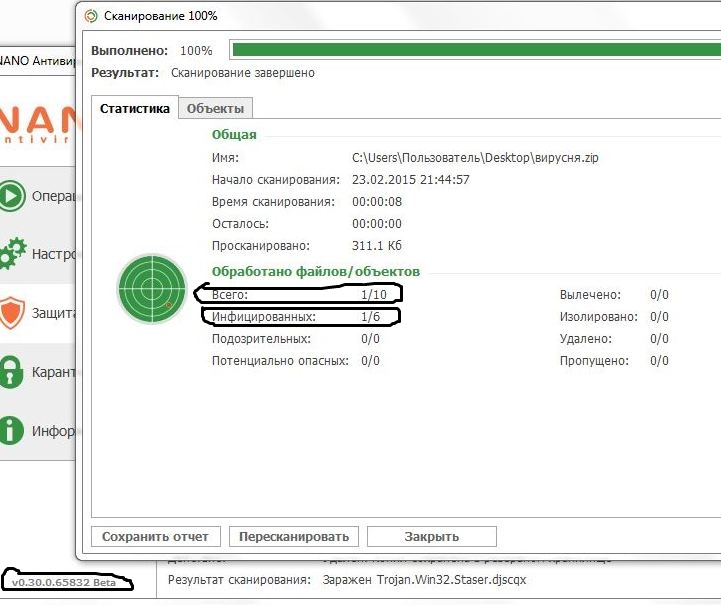This screenshot has height=605, width=721.
Task: Switch to the Объекты tab
Action: tap(215, 108)
